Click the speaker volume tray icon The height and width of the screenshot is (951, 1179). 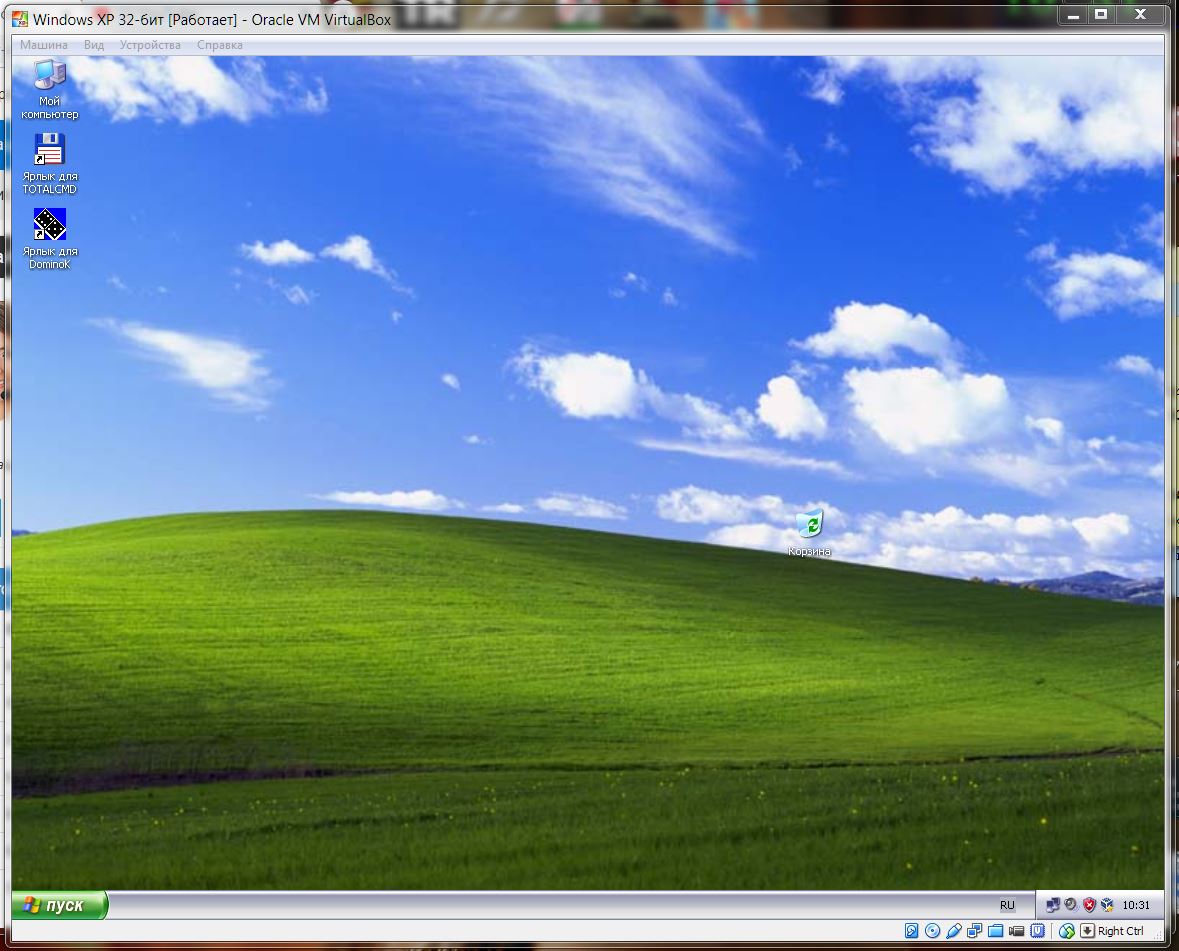pyautogui.click(x=1071, y=905)
